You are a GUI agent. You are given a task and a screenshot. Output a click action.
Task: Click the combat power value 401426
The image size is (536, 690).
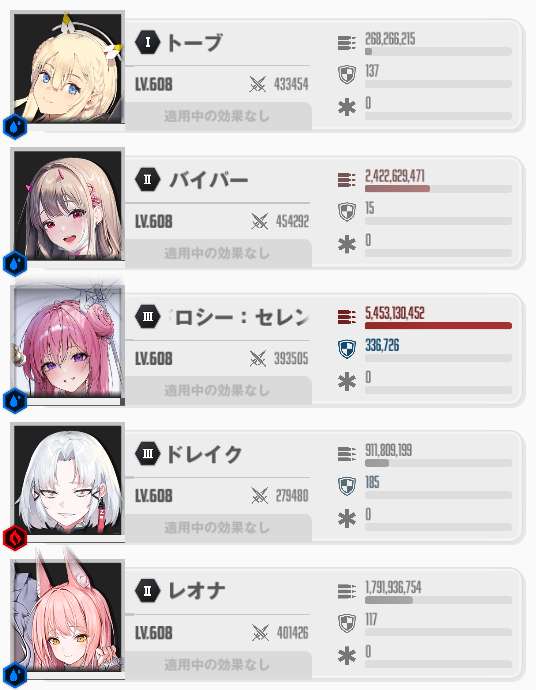[292, 633]
